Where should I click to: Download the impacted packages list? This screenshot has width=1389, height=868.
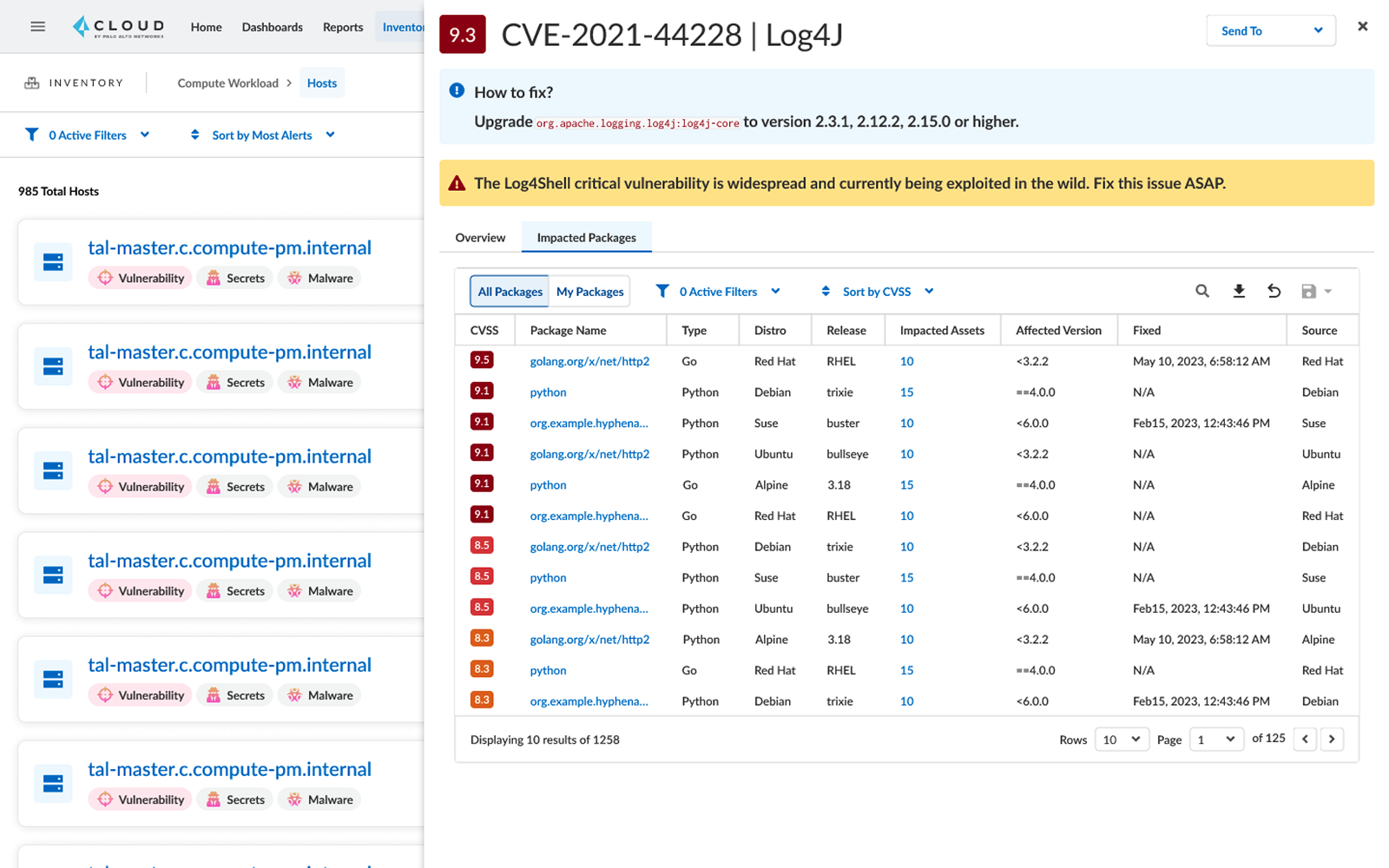(1239, 291)
